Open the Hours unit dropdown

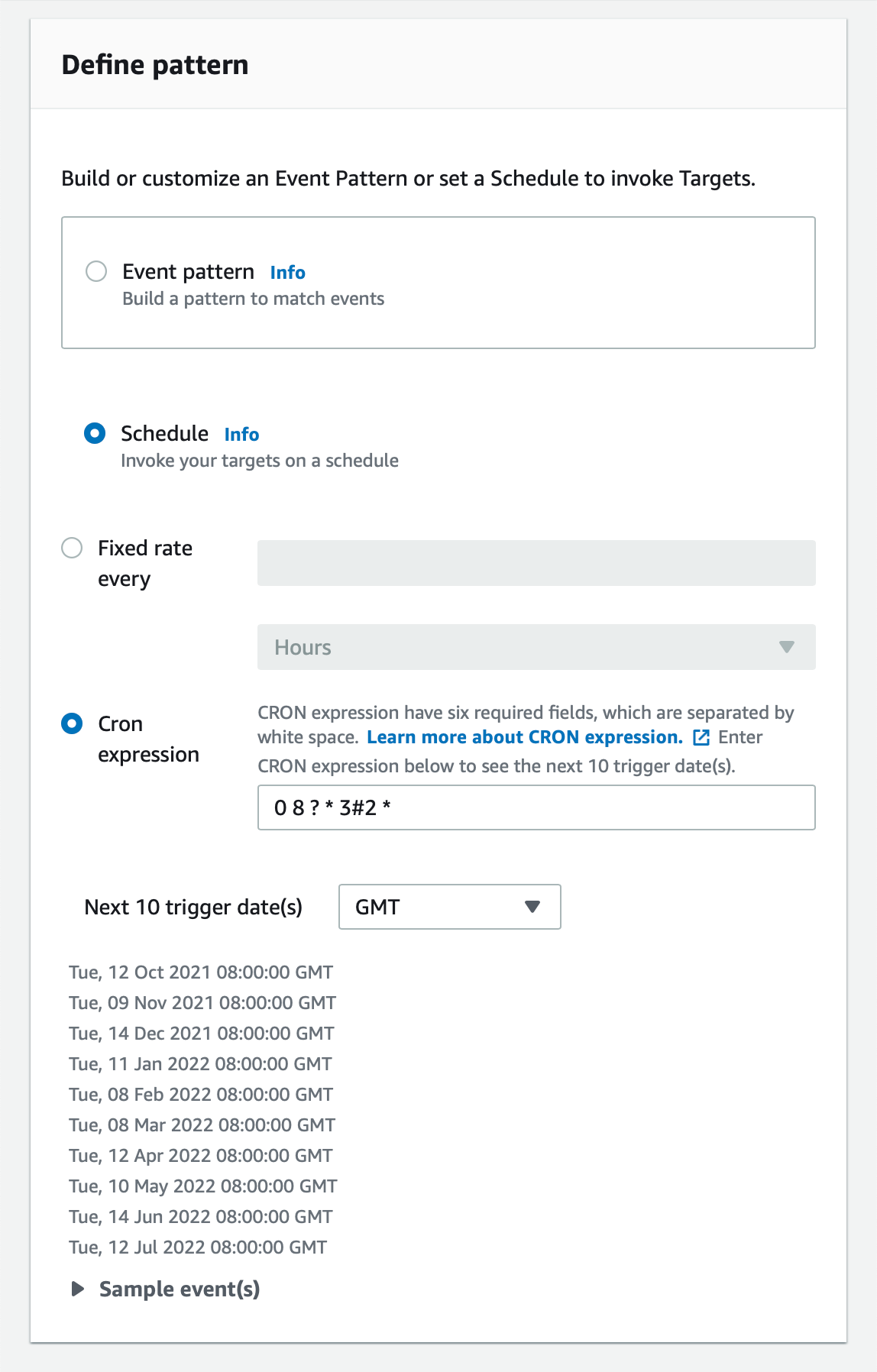coord(536,647)
